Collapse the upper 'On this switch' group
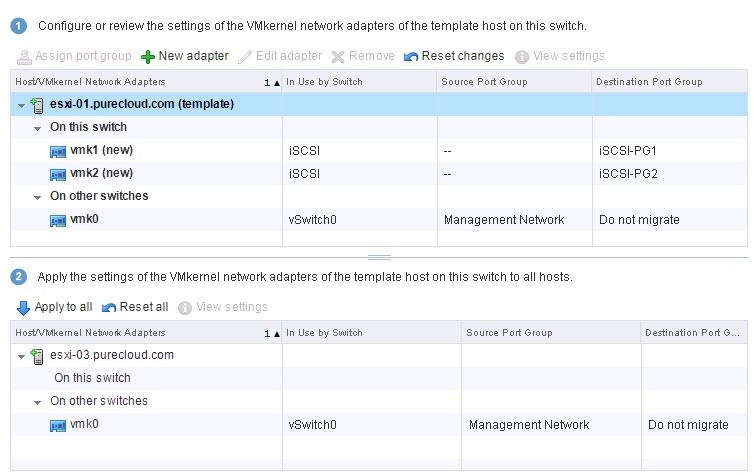 tap(37, 128)
